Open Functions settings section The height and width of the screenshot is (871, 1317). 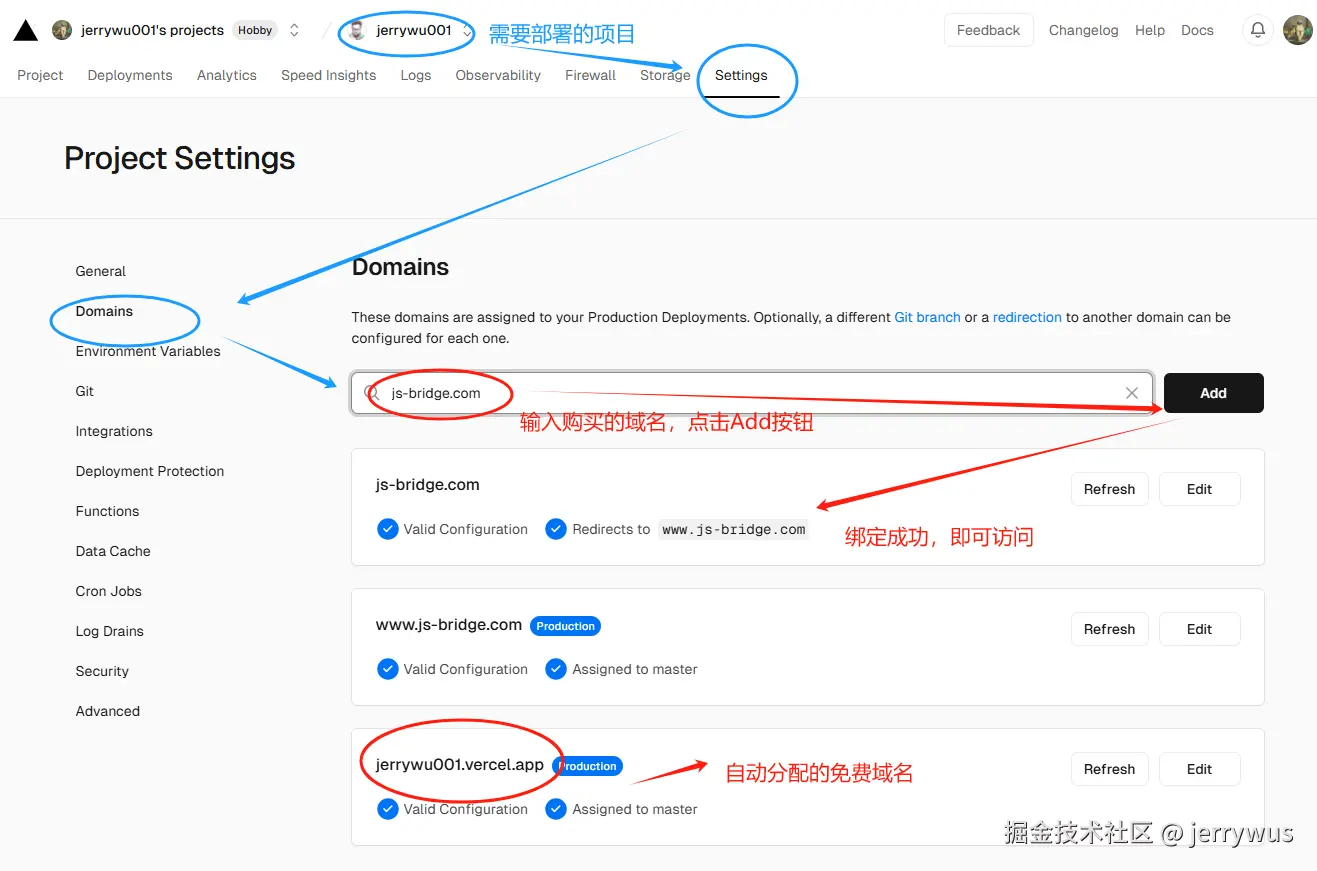coord(107,511)
